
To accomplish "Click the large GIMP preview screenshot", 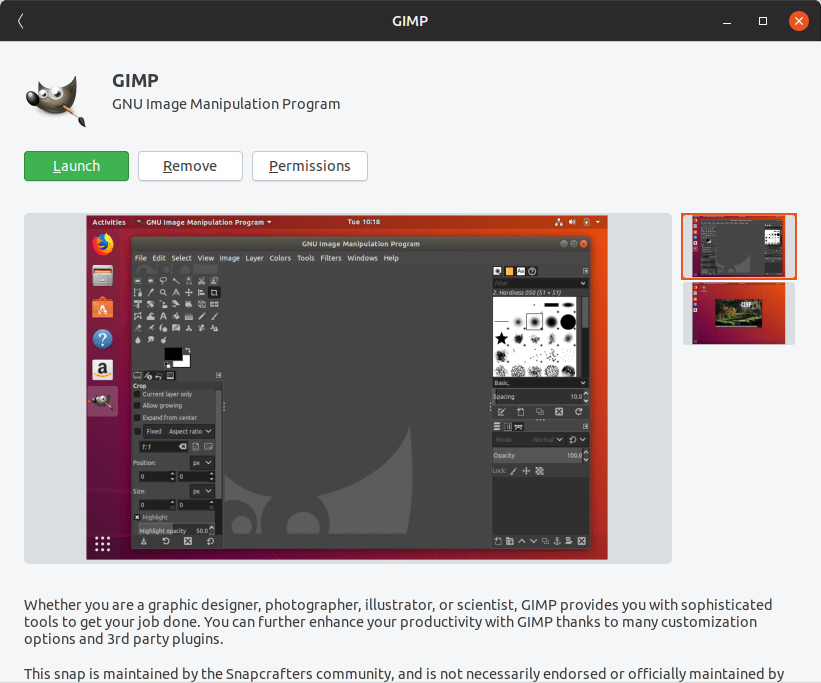I will coord(347,388).
